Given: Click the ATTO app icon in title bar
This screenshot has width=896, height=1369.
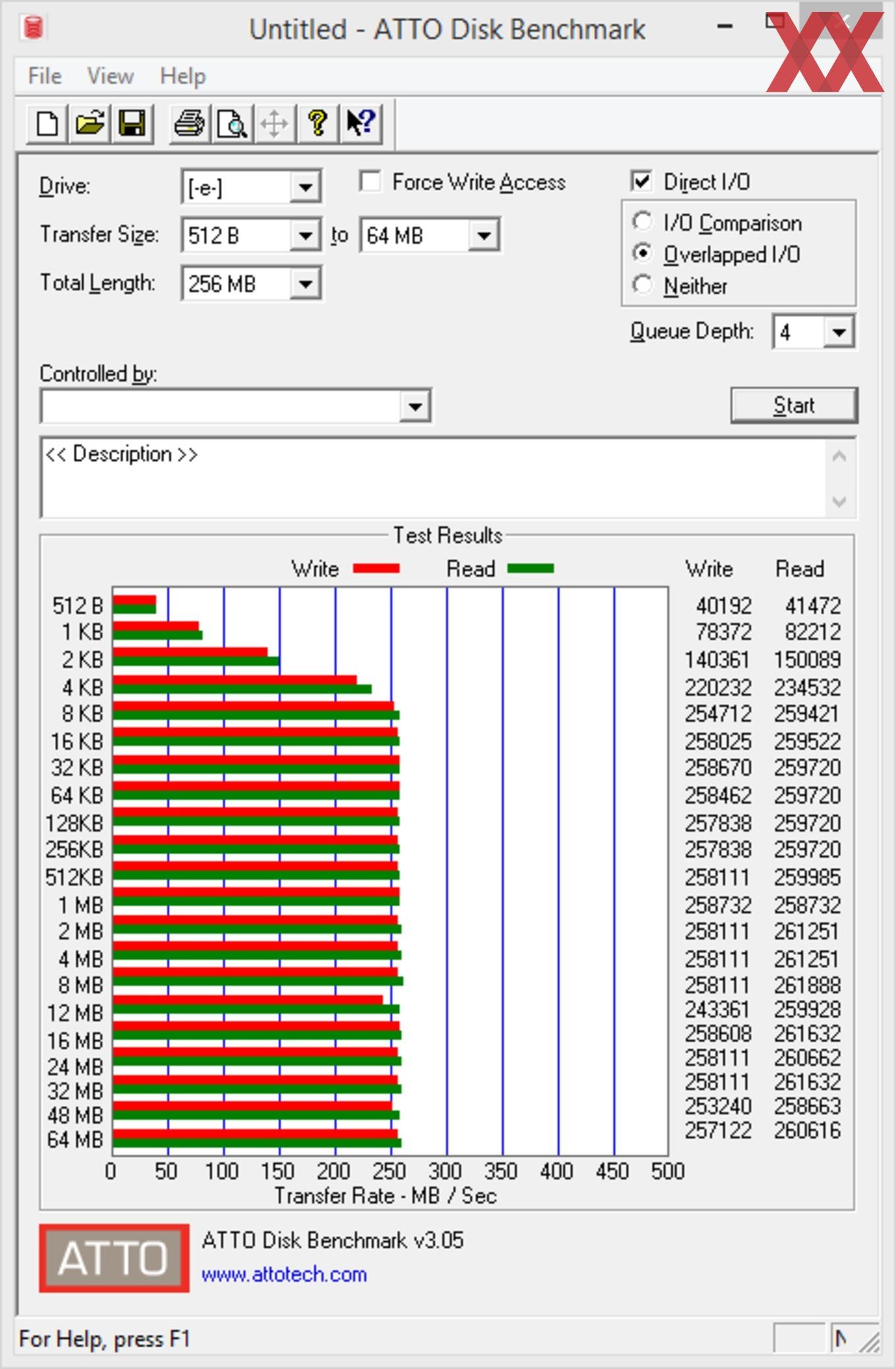Looking at the screenshot, I should (33, 28).
